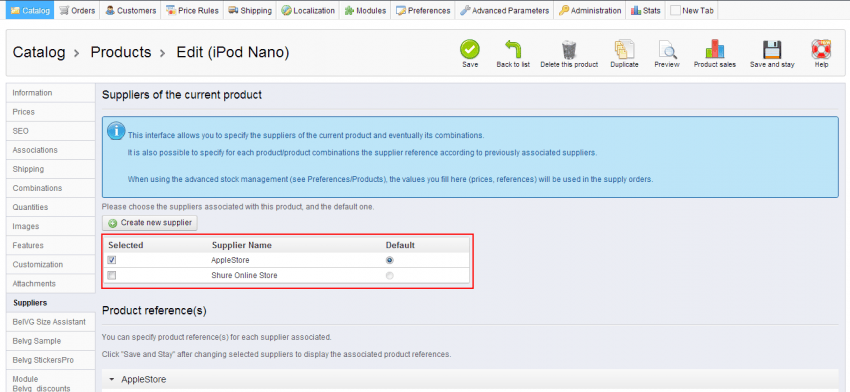Switch to the Information product tab

point(50,93)
